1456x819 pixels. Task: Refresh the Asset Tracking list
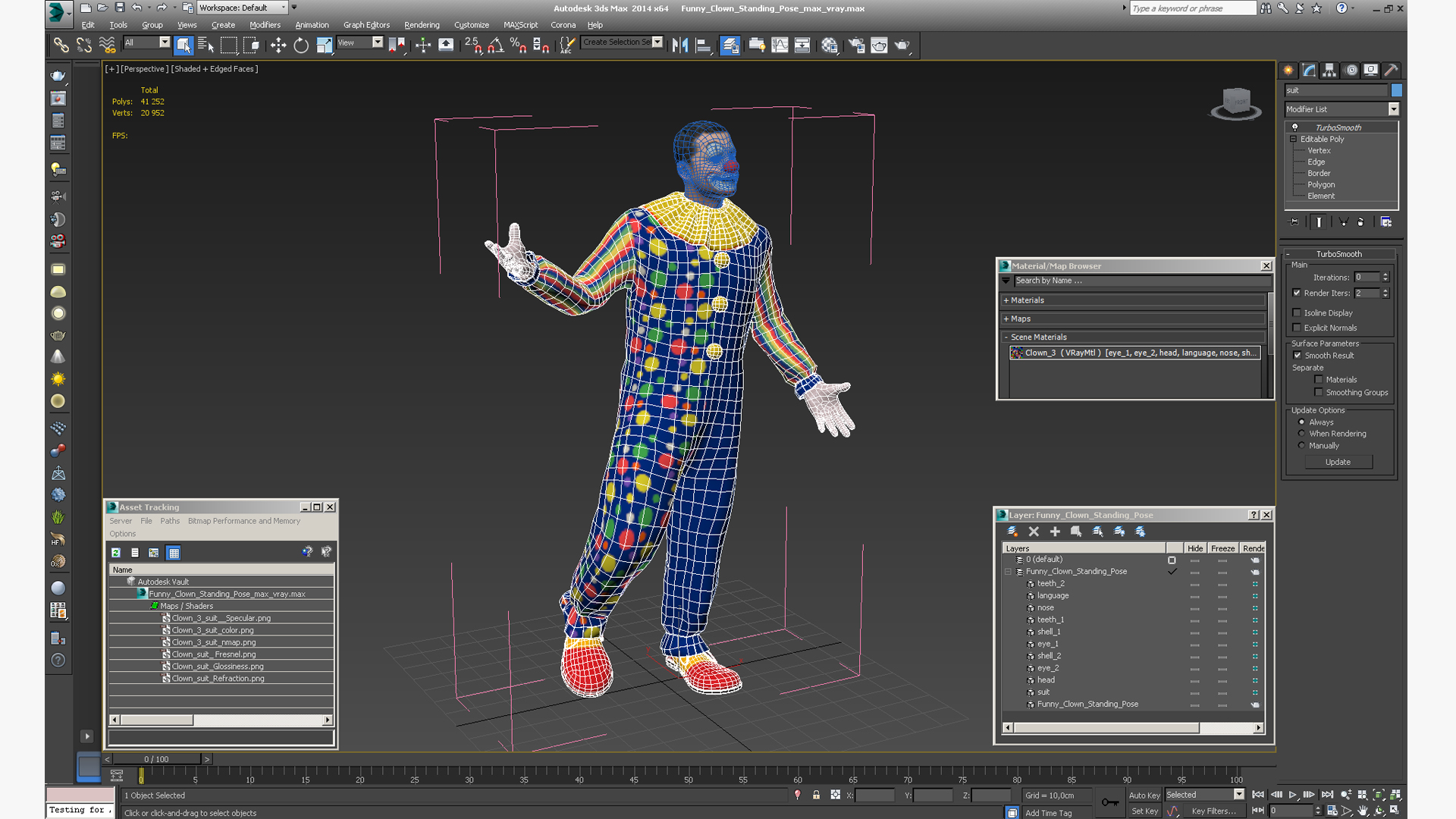[x=116, y=553]
